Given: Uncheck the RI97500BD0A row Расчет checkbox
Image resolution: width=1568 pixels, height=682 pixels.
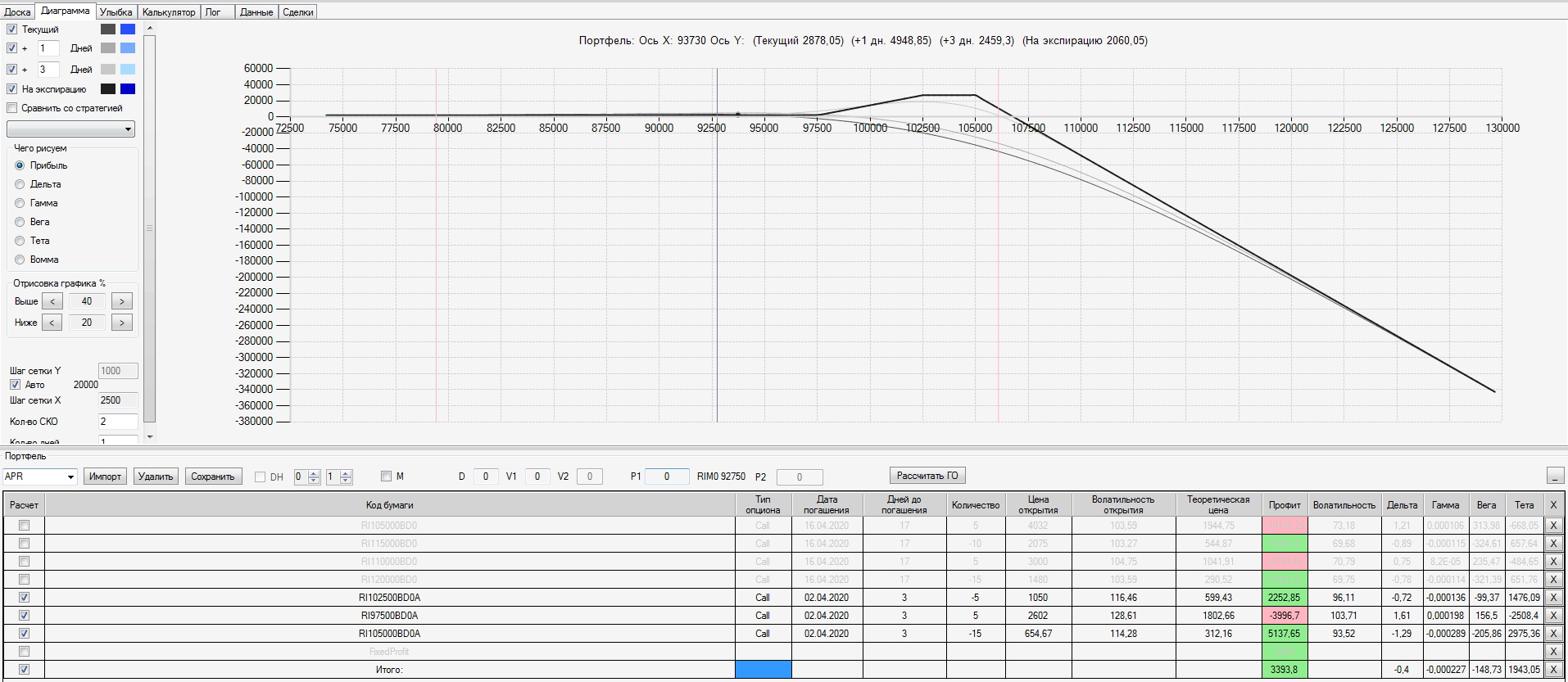Looking at the screenshot, I should pyautogui.click(x=24, y=616).
